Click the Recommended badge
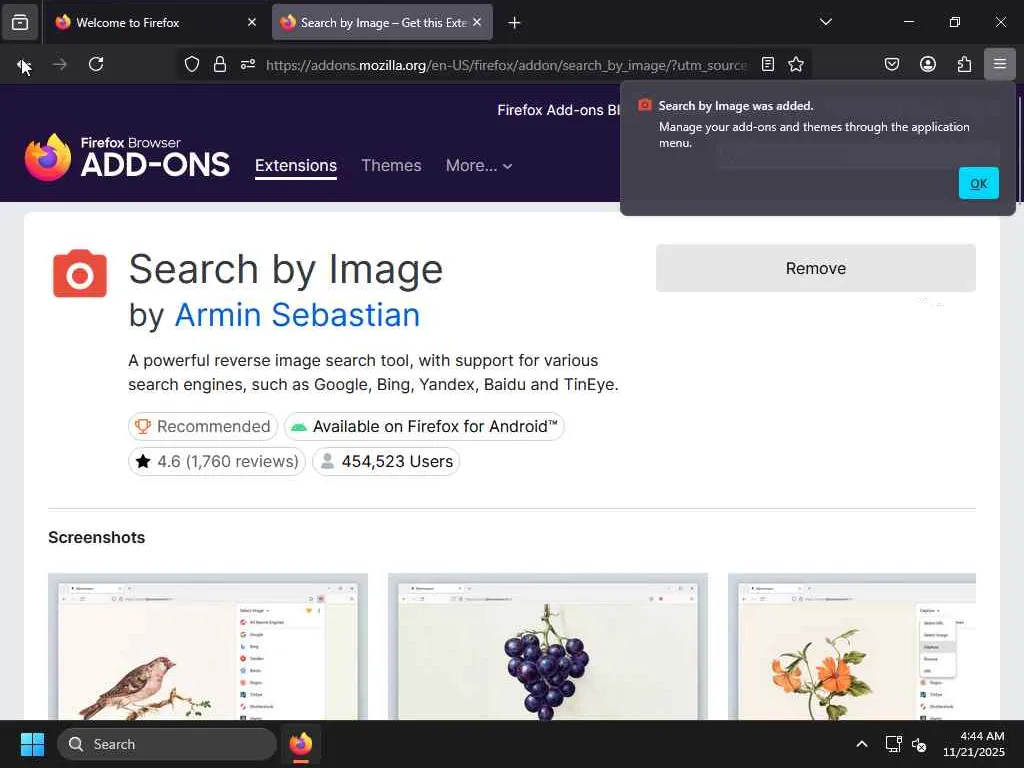 pos(203,426)
